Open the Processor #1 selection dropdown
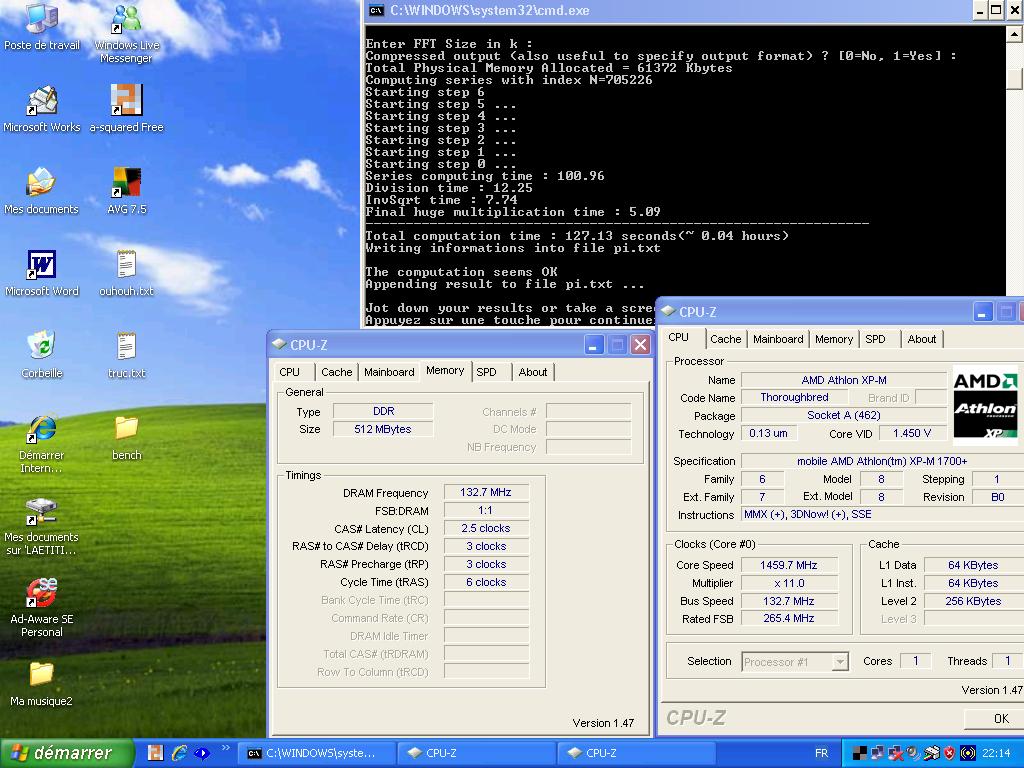This screenshot has width=1024, height=768. pos(840,662)
